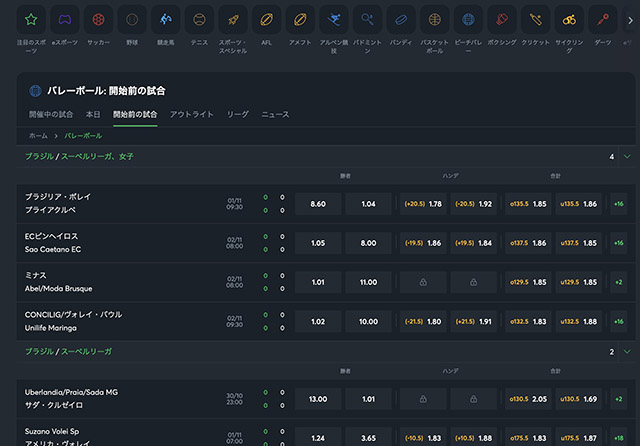Open the サッカー (soccer) sport icon

pos(97,19)
